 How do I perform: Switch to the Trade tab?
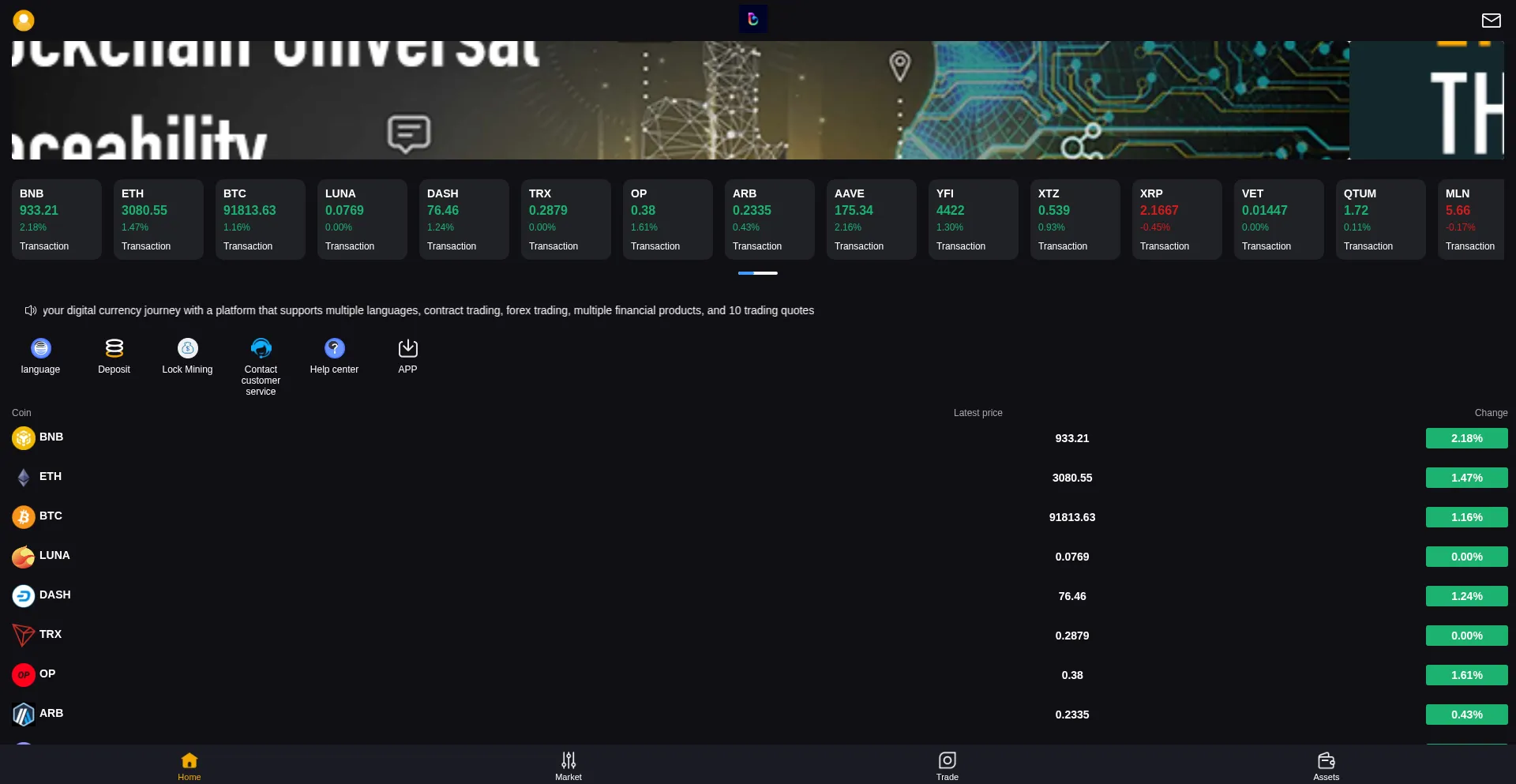click(x=947, y=765)
